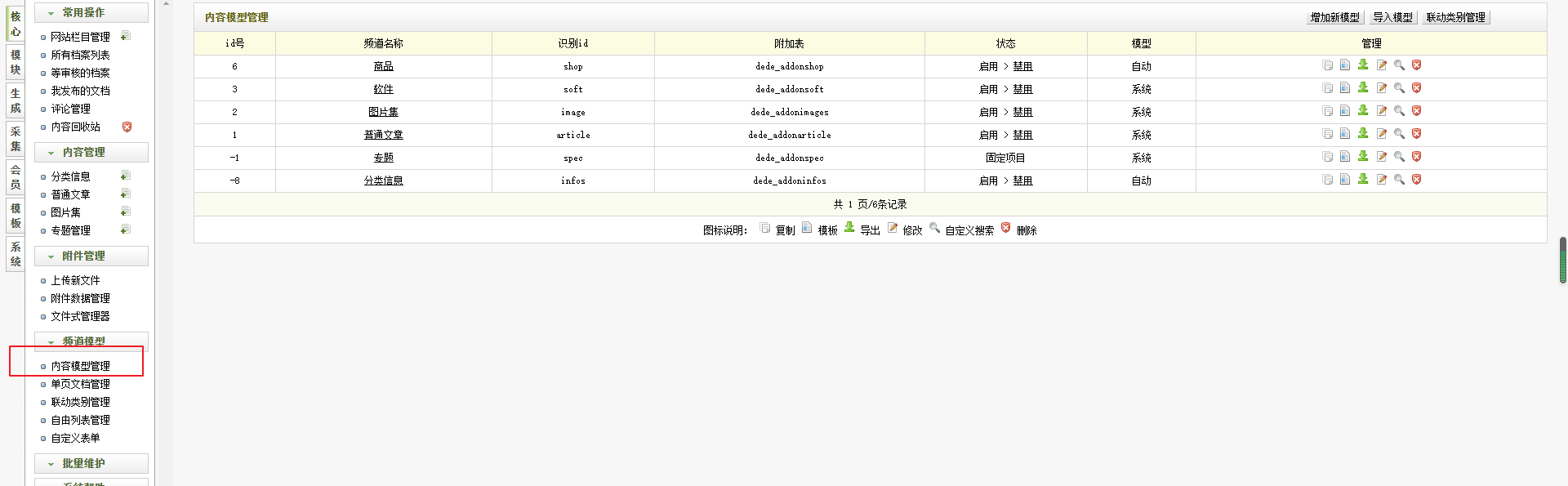Open 自定义表单 in sidebar

pos(75,438)
